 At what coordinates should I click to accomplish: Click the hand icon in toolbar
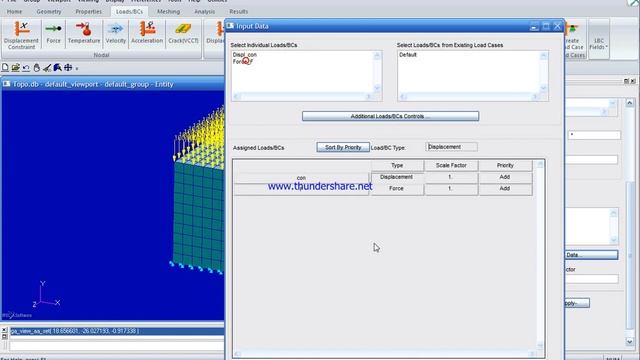point(37,68)
